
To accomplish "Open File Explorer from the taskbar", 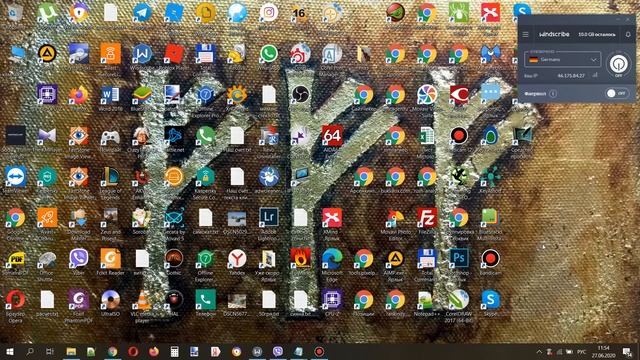I will [71, 351].
